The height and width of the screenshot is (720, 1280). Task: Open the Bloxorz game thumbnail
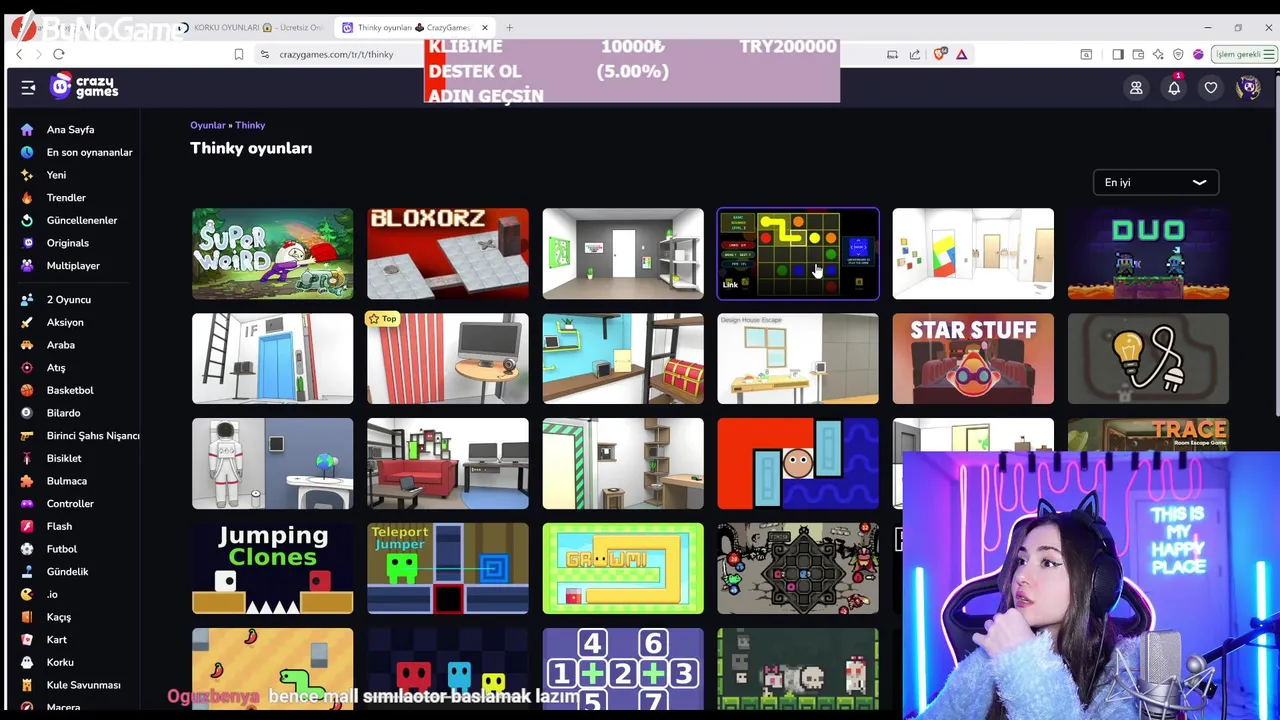[x=448, y=254]
